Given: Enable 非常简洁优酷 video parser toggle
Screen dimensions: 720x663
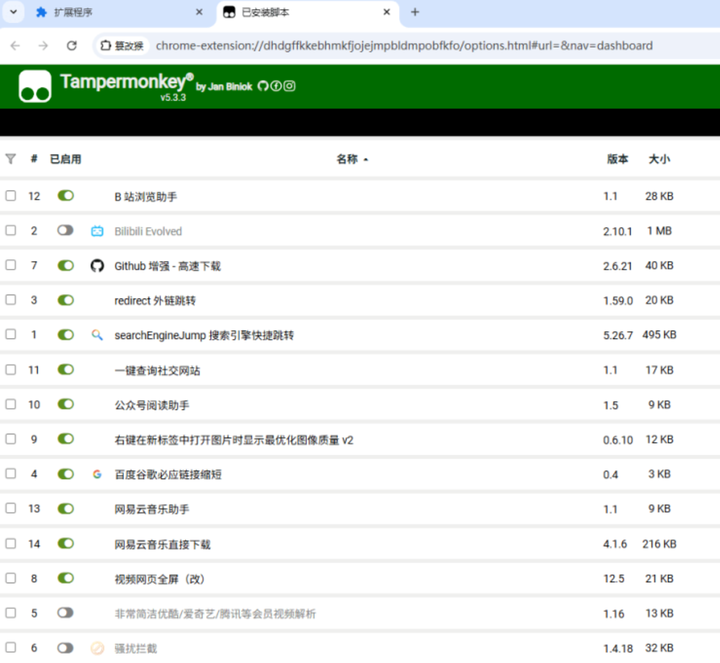Looking at the screenshot, I should click(66, 612).
